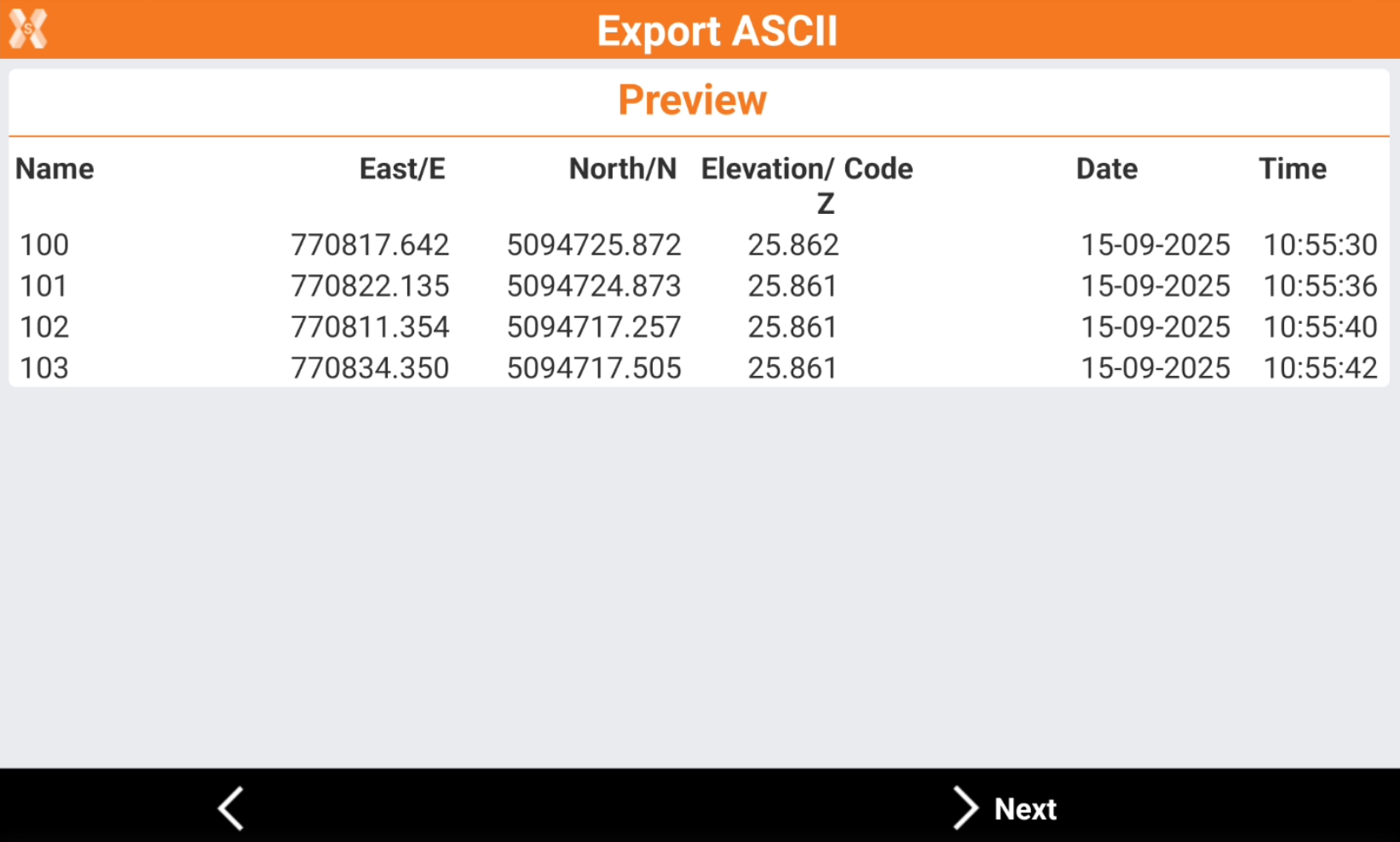Click time value 10:55:40
Viewport: 1400px width, 842px height.
[1319, 327]
